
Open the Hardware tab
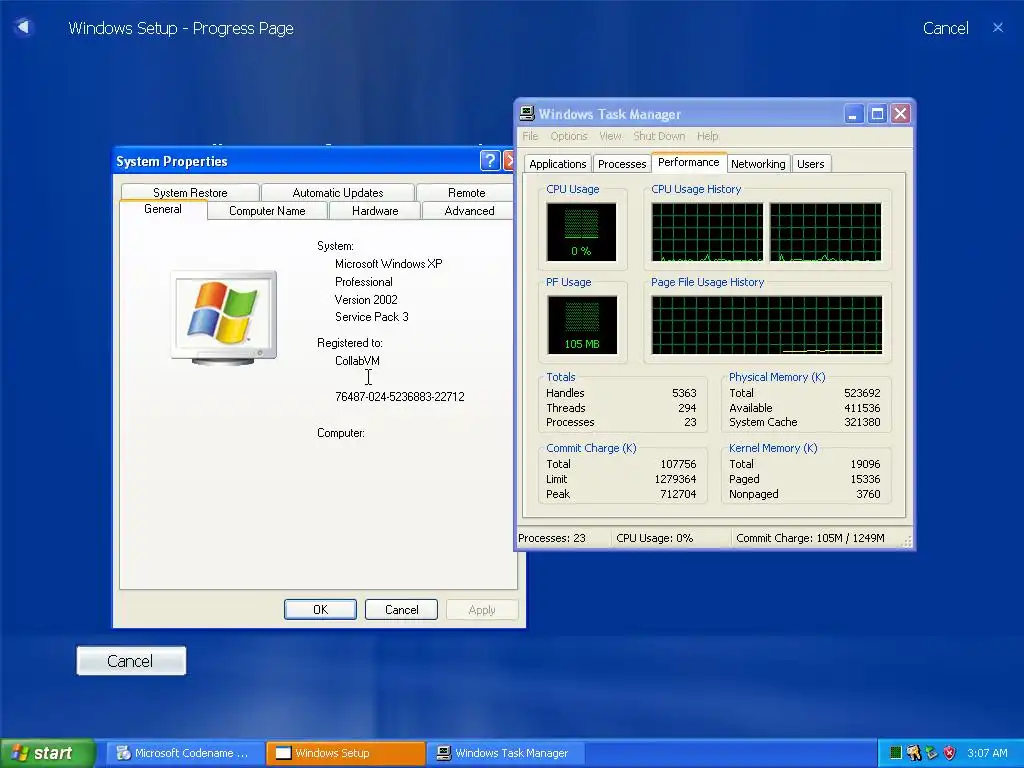375,211
